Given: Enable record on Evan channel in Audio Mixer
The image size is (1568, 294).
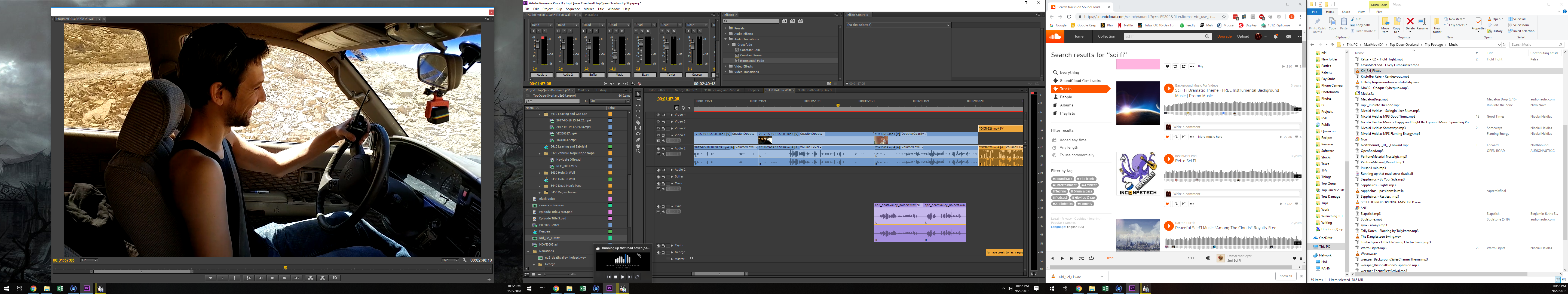Looking at the screenshot, I should pyautogui.click(x=648, y=31).
